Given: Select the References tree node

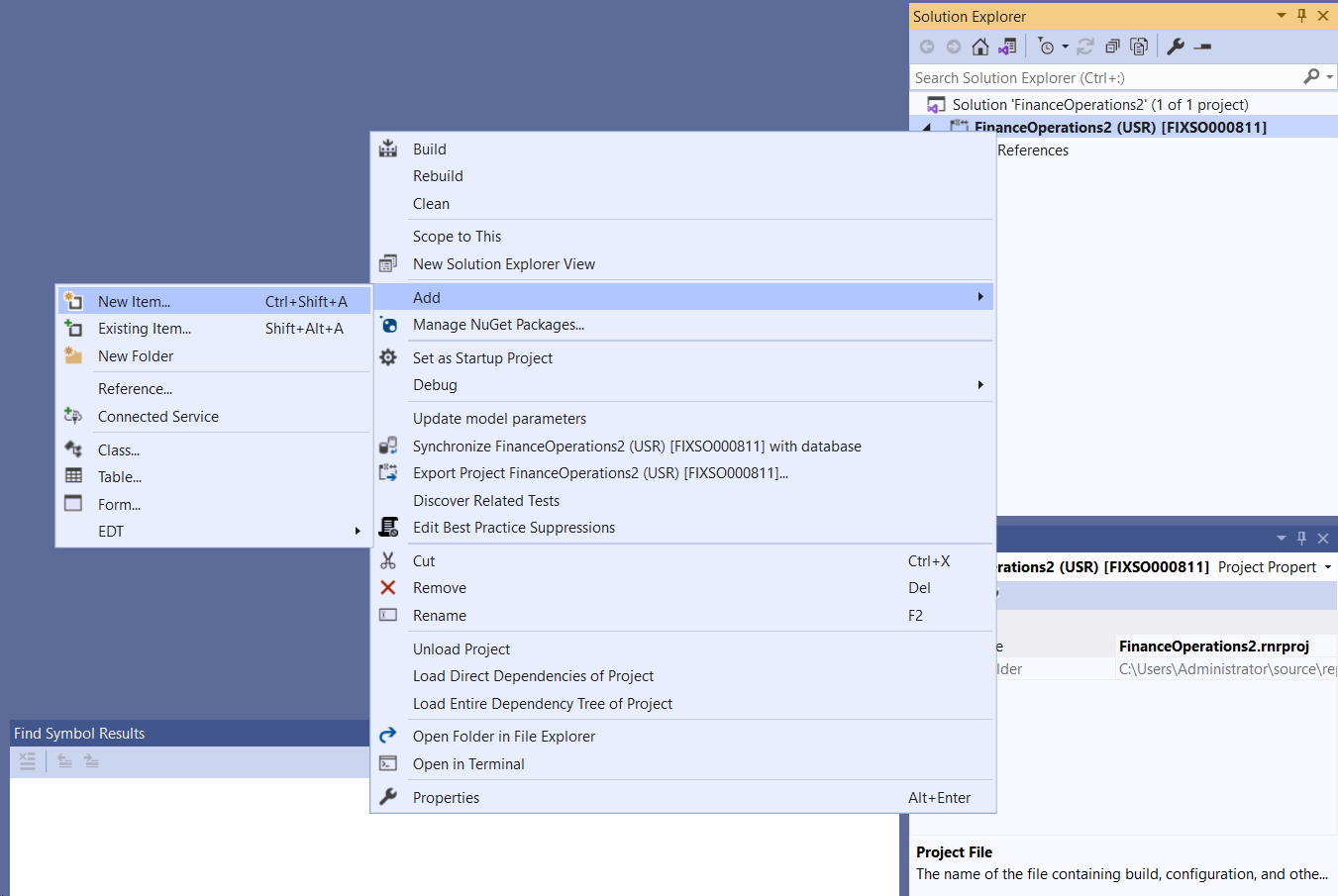Looking at the screenshot, I should [x=1033, y=150].
